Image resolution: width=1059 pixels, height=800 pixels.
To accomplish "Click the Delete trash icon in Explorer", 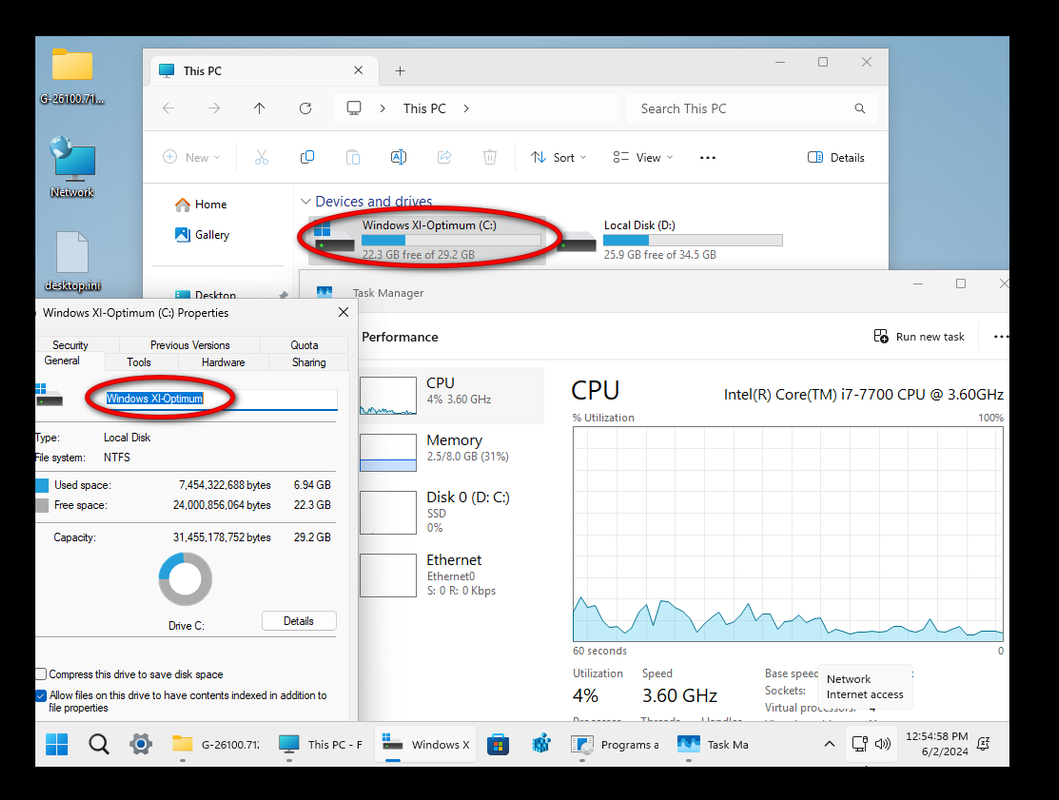I will point(490,157).
